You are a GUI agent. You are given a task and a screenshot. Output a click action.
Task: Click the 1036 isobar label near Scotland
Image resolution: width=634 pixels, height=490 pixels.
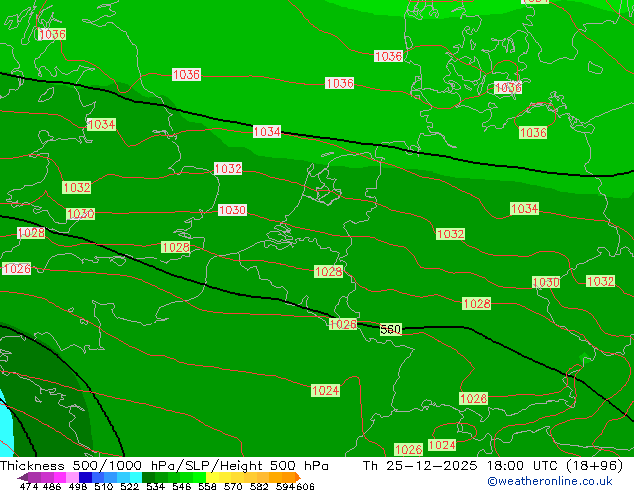(x=52, y=34)
